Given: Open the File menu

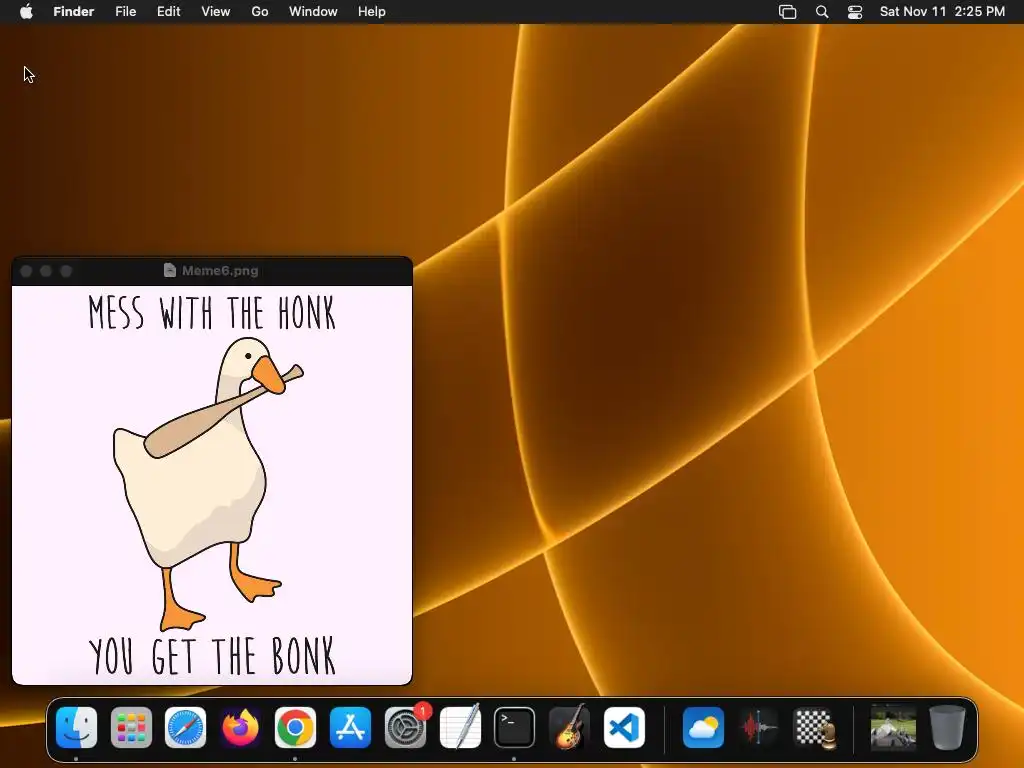Looking at the screenshot, I should pyautogui.click(x=125, y=11).
